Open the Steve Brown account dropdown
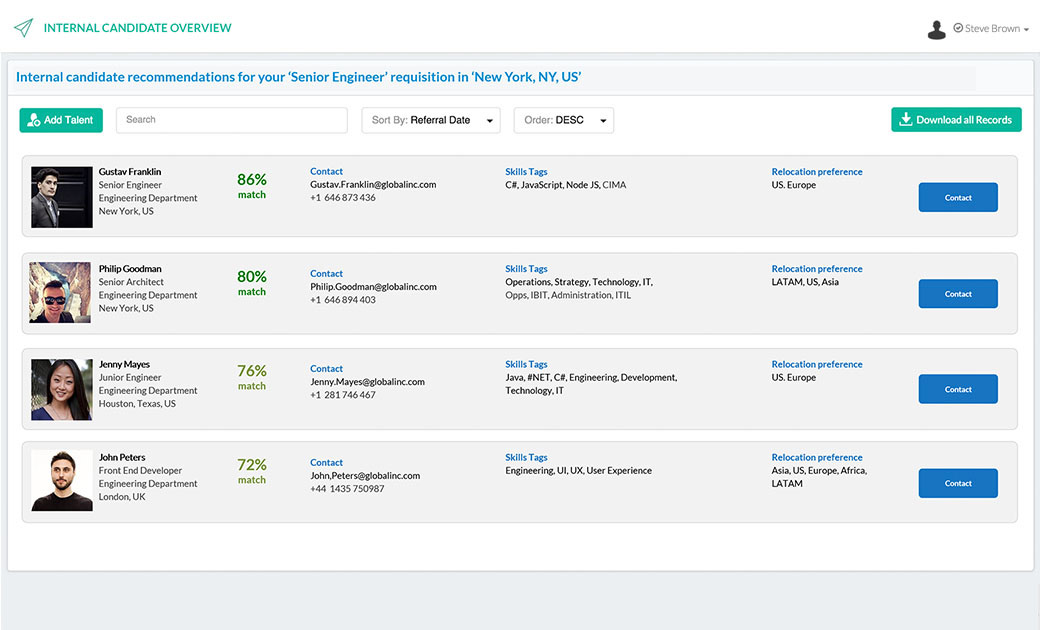The image size is (1040, 630). tap(992, 29)
